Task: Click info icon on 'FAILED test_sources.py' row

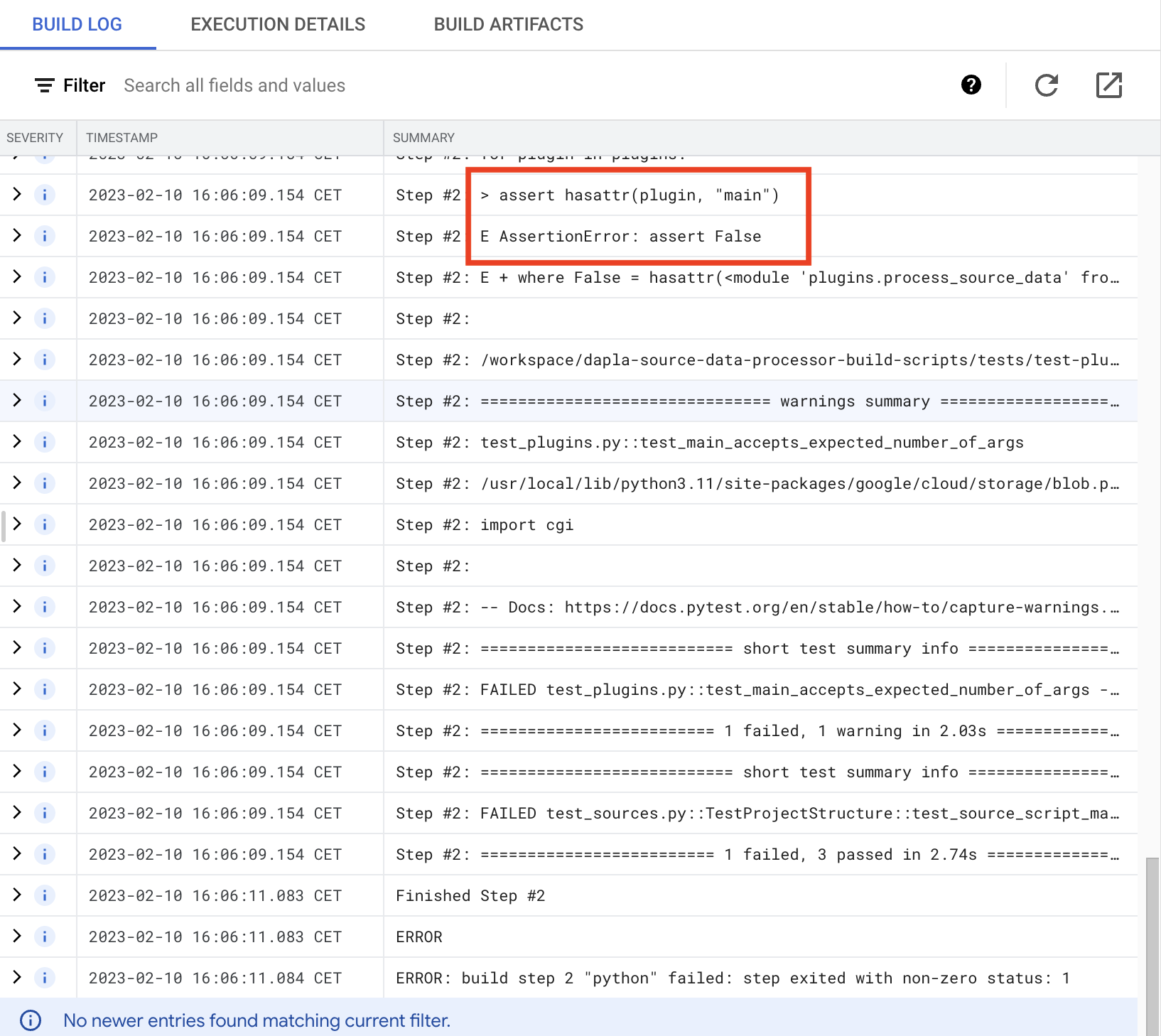Action: pyautogui.click(x=45, y=813)
